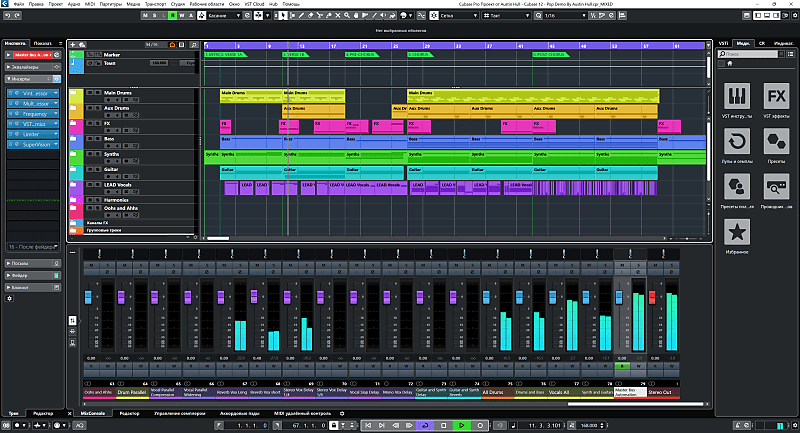
Task: Switch to the MixConsole tab
Action: tap(93, 412)
